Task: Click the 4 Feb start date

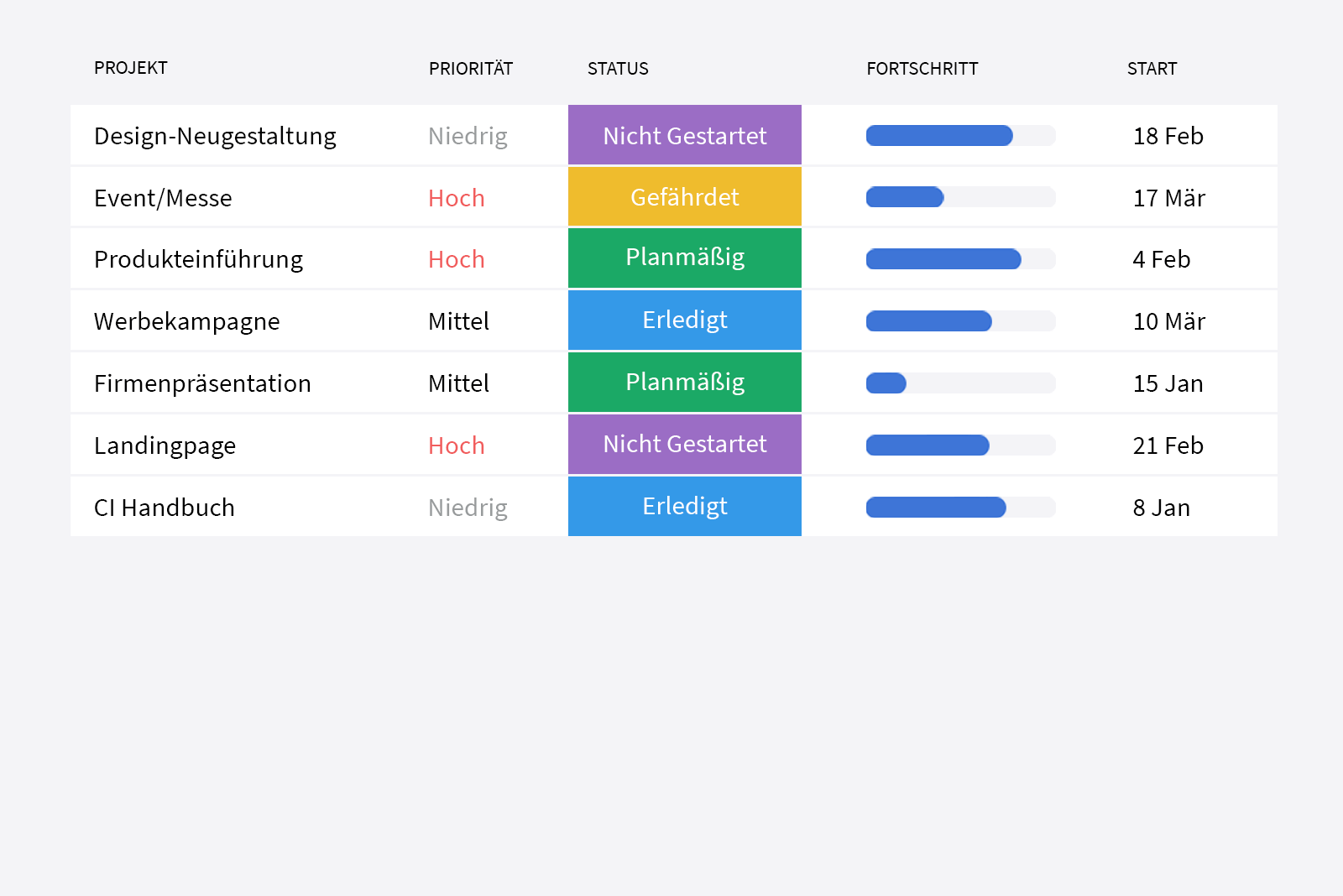Action: (x=1161, y=259)
